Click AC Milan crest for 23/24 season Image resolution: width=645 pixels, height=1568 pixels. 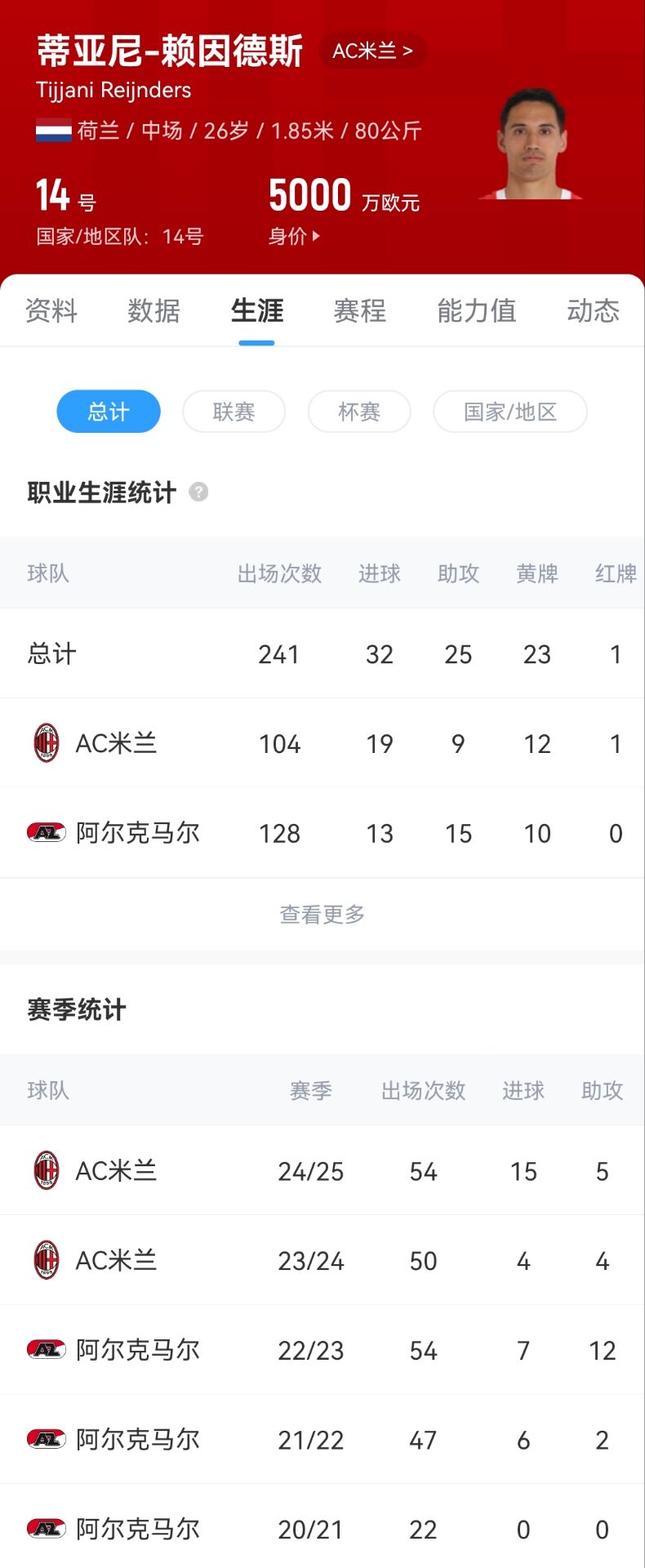47,1260
